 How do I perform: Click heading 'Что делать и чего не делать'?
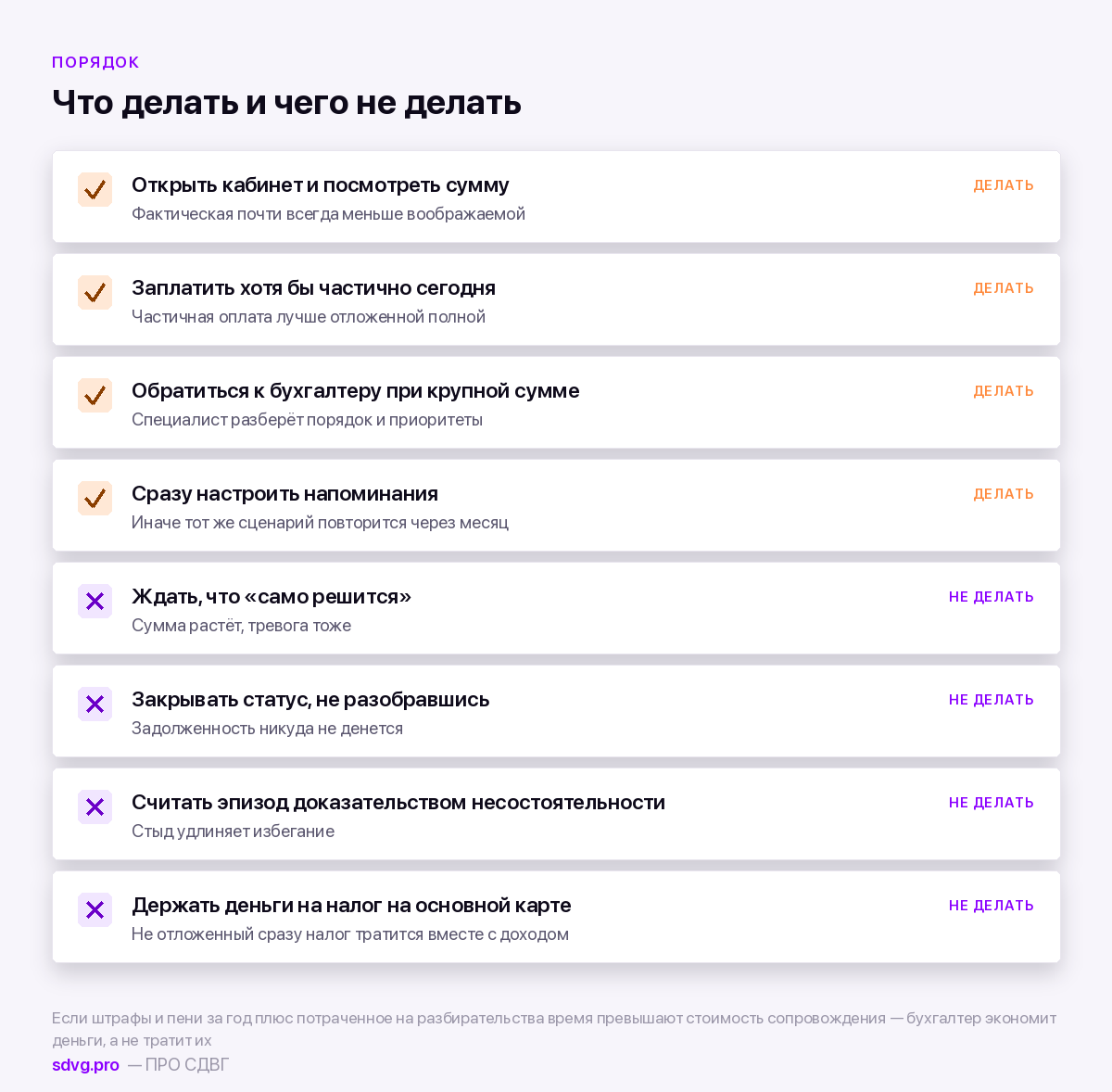click(x=286, y=102)
